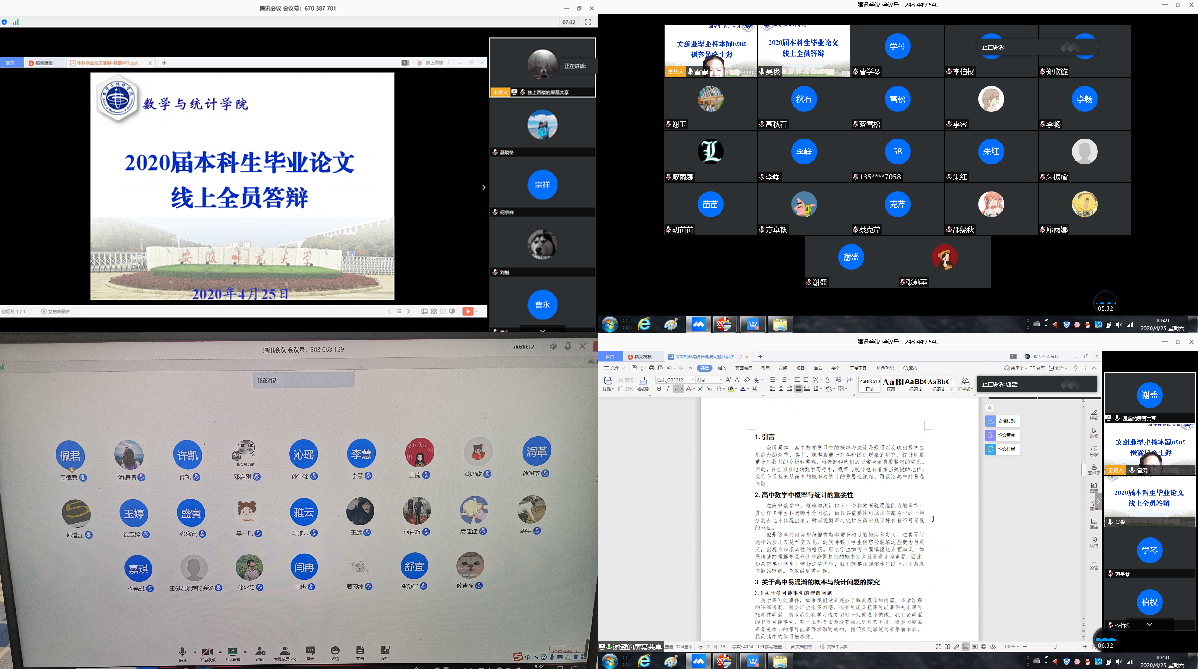Open the chat icon in photographed meeting toolbar
1198x669 pixels.
pyautogui.click(x=310, y=652)
